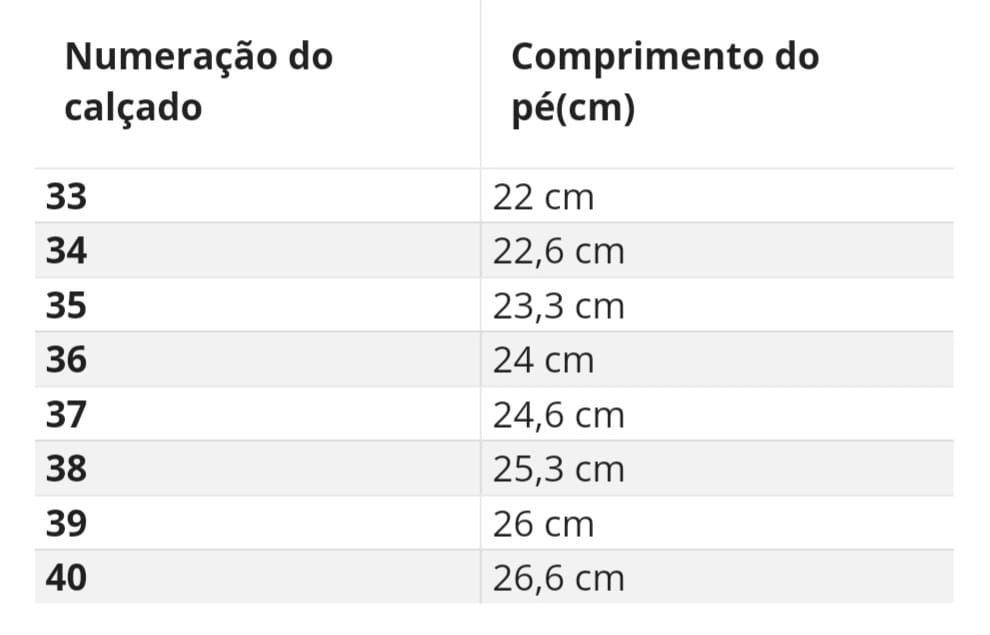Select shoe size 40 cell
990x635 pixels.
[x=67, y=577]
